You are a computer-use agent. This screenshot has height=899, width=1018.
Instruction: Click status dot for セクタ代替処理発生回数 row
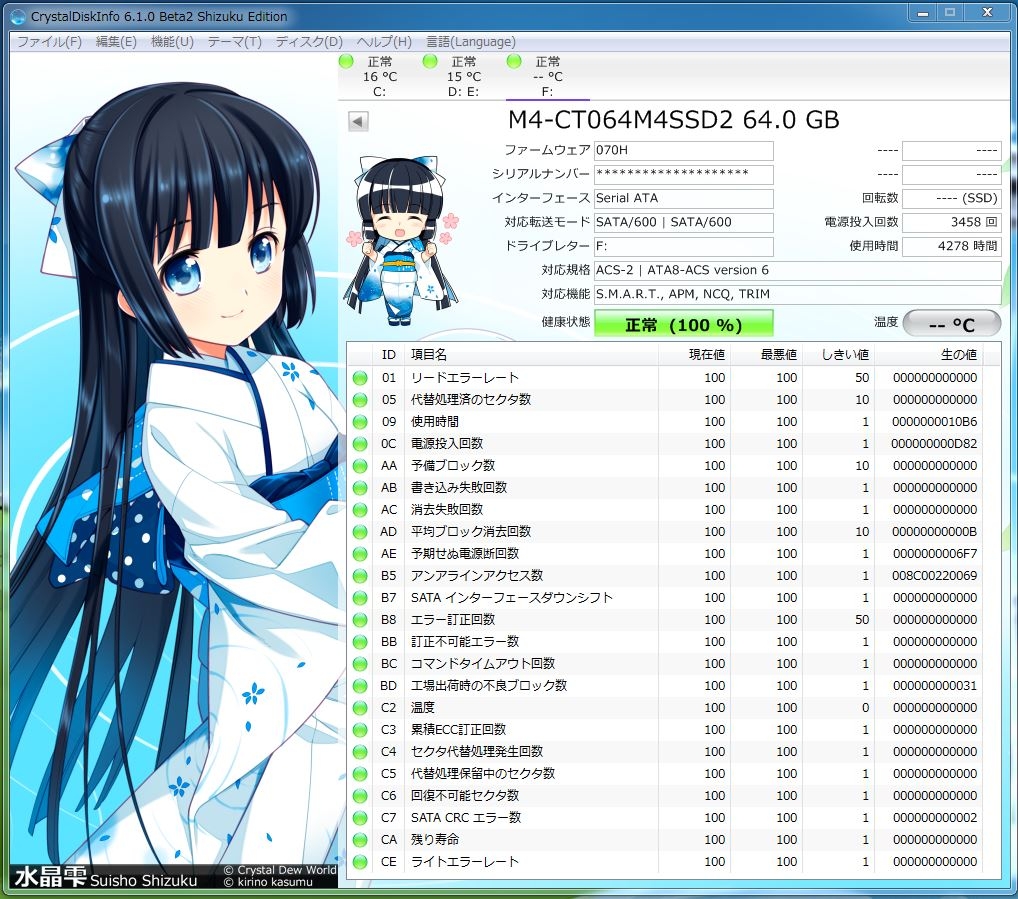(x=360, y=752)
